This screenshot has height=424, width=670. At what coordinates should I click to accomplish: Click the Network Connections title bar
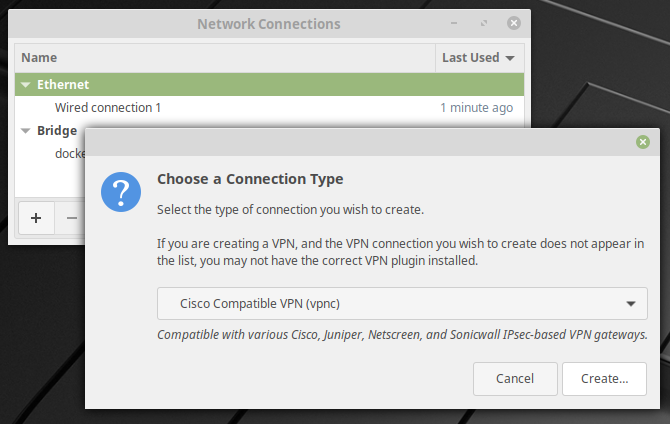(x=269, y=24)
